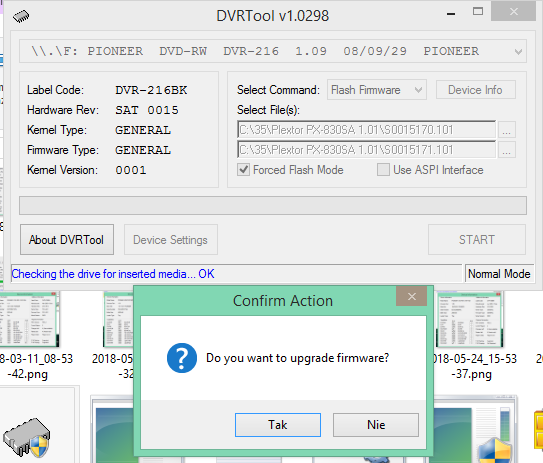This screenshot has width=543, height=463.
Task: Click first firmware file path field S0015170.101
Action: coord(366,130)
